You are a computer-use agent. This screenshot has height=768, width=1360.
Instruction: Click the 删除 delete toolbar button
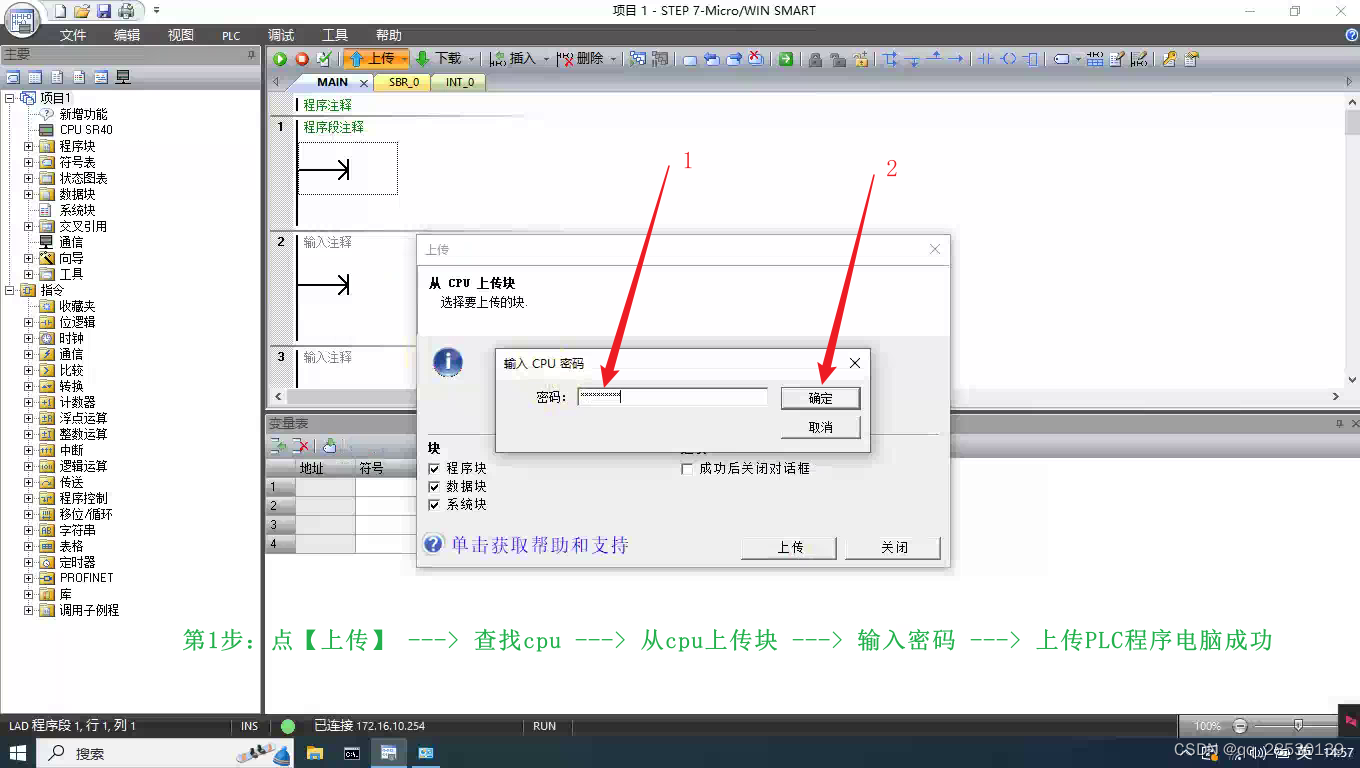581,59
